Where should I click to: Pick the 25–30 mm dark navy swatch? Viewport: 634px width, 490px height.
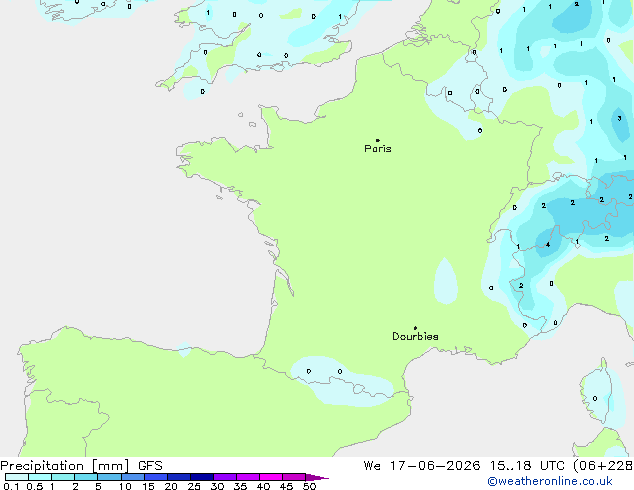pos(202,477)
